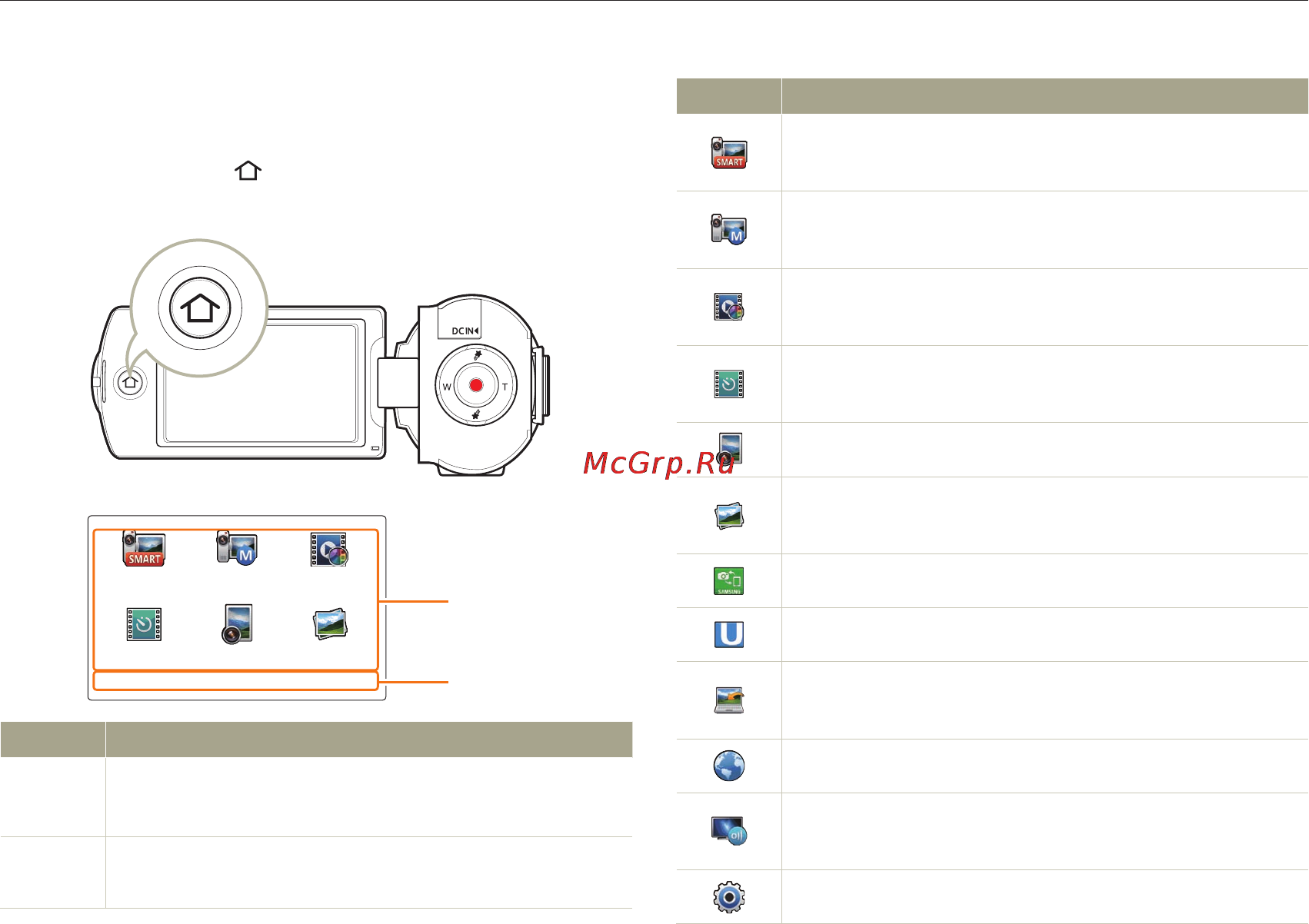Screen dimensions: 1309x924
Task: Select the green Samsung MobileLink icon
Action: pyautogui.click(x=729, y=581)
